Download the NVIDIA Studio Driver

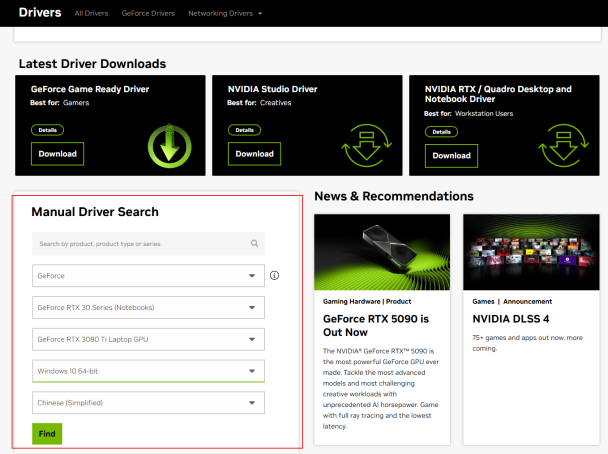click(254, 154)
